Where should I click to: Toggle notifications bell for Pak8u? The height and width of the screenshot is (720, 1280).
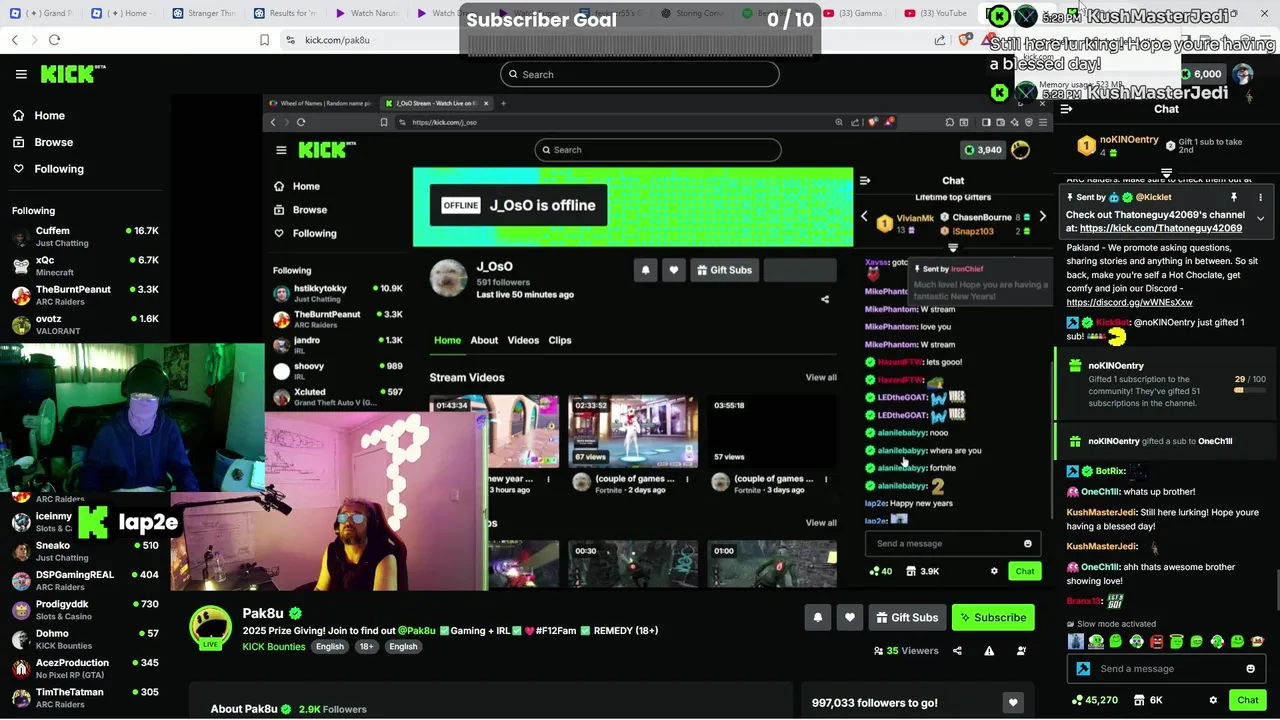[x=817, y=618]
